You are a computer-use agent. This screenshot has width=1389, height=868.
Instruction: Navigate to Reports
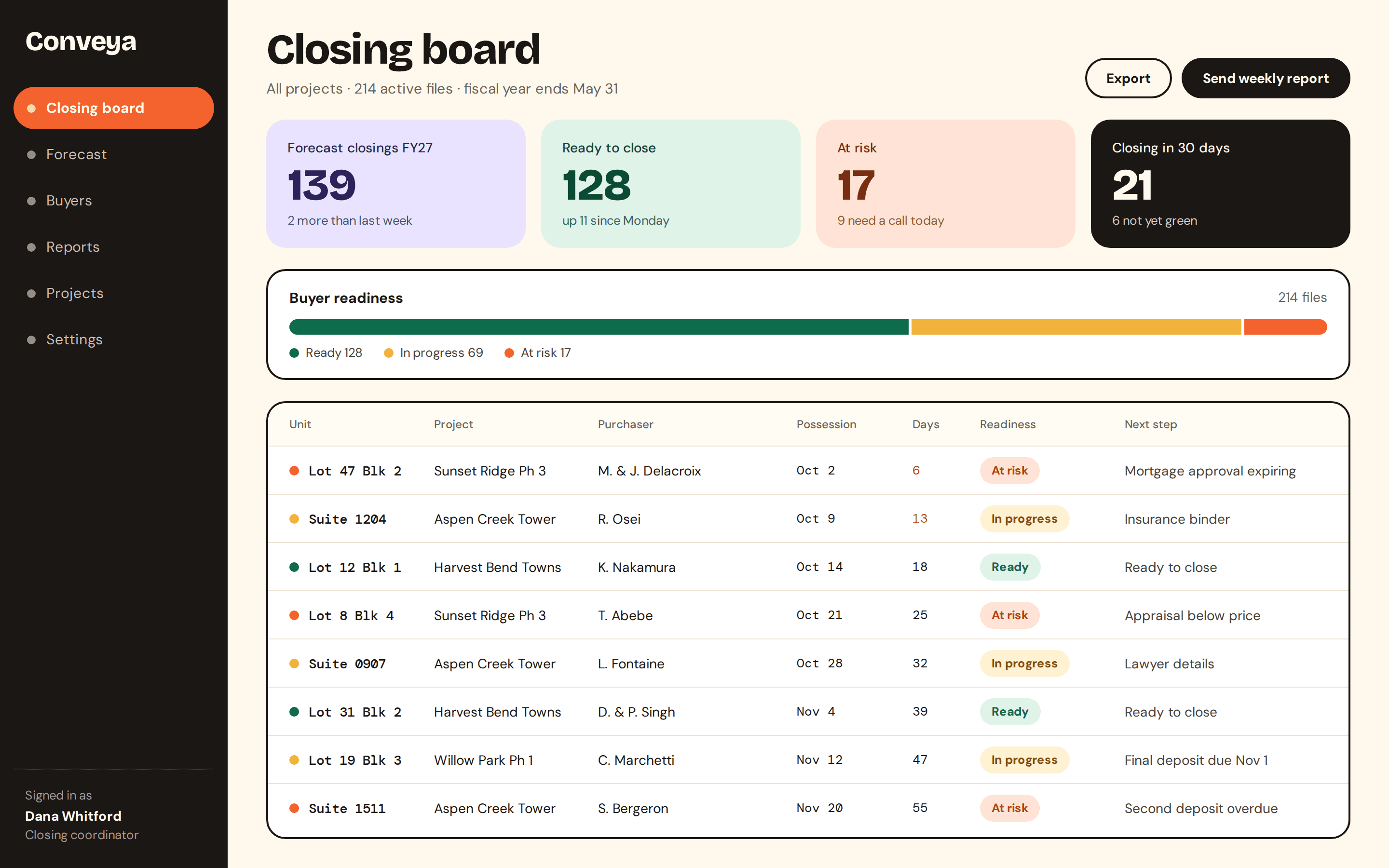(x=114, y=247)
